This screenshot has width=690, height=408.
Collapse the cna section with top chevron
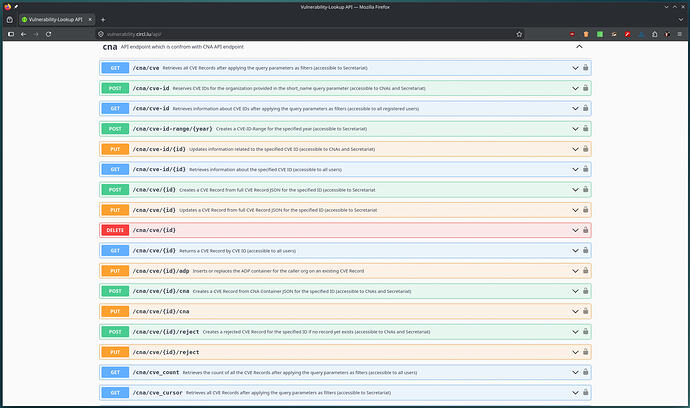pyautogui.click(x=579, y=47)
